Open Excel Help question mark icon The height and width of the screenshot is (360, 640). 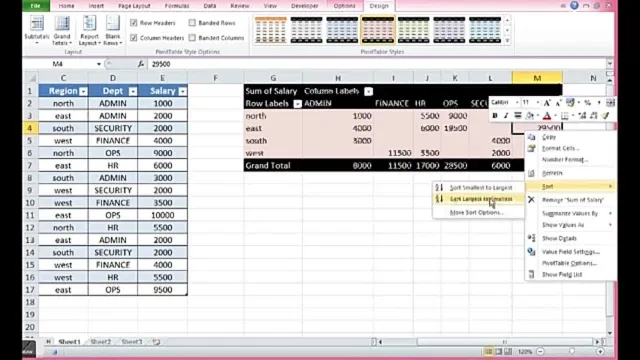click(x=574, y=5)
